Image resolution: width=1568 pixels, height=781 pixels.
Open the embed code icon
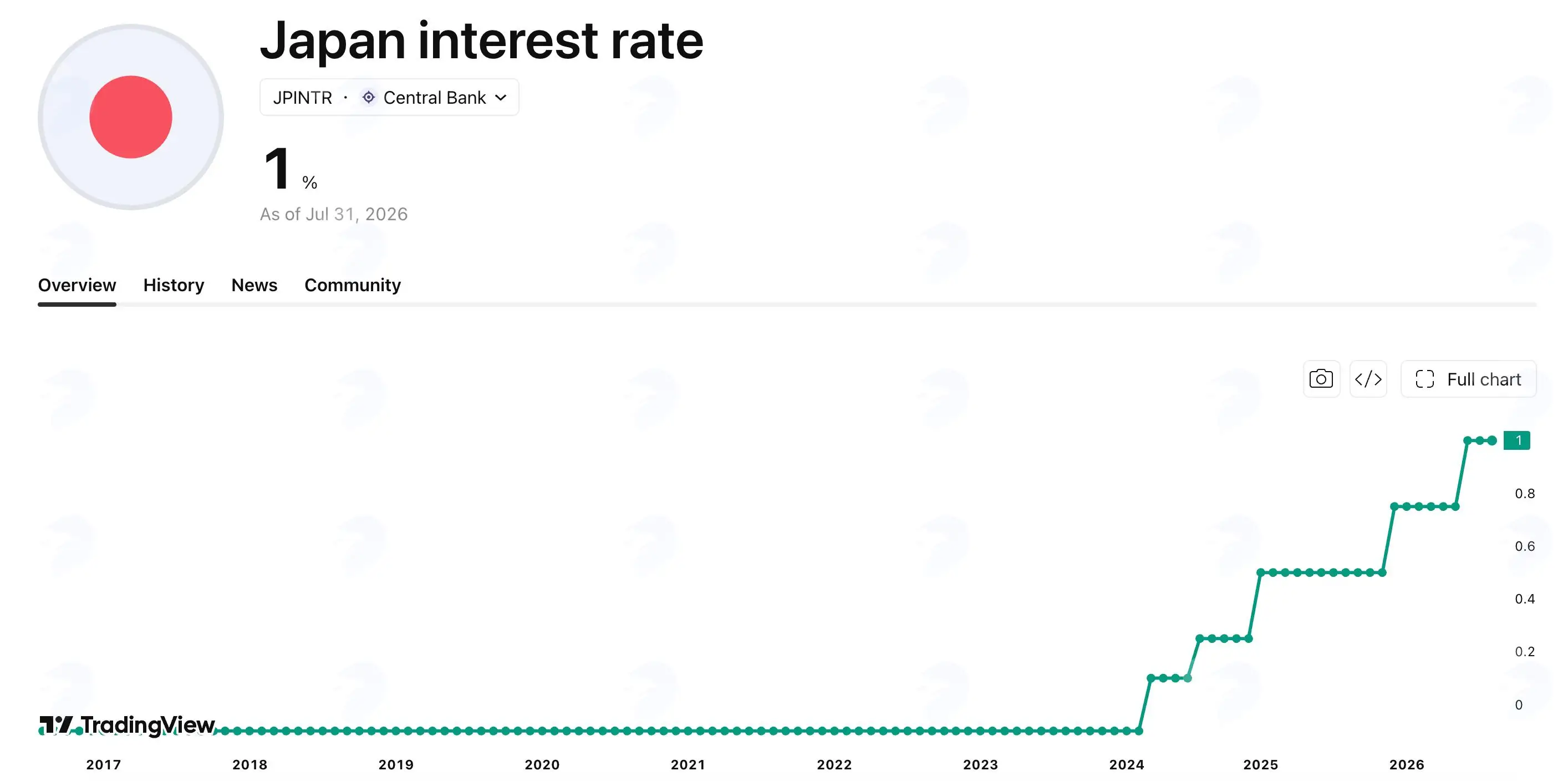pyautogui.click(x=1368, y=379)
